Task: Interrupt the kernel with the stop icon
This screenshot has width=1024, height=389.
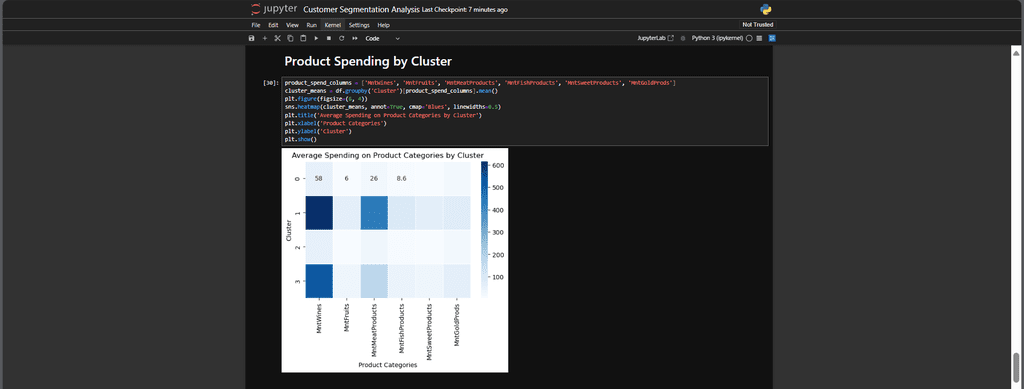Action: click(x=328, y=39)
